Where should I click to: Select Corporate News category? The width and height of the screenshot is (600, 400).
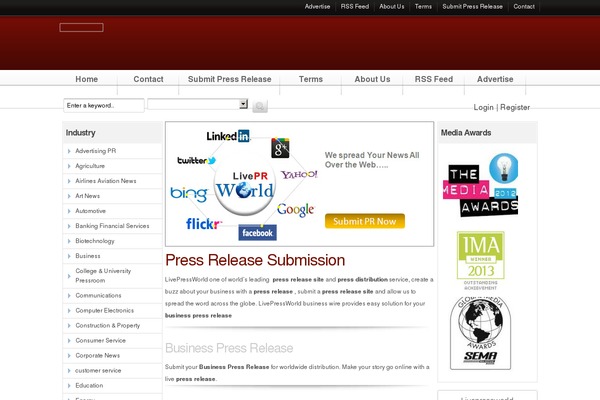pyautogui.click(x=98, y=355)
